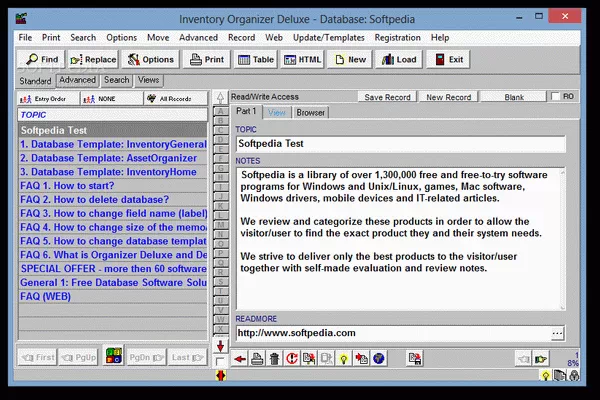Click into the TOPIC input field
This screenshot has height=400, width=600.
pos(400,144)
